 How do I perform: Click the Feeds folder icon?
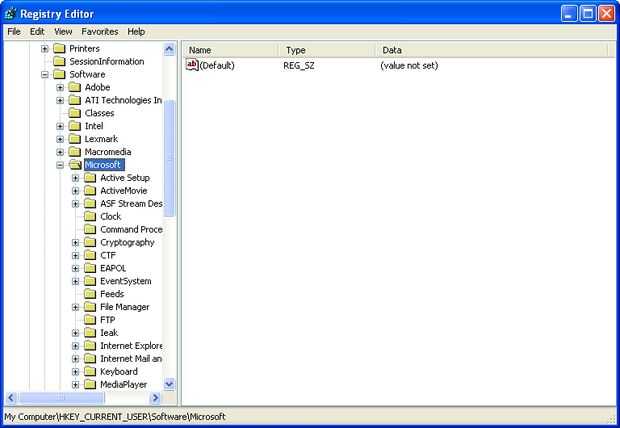pos(90,294)
